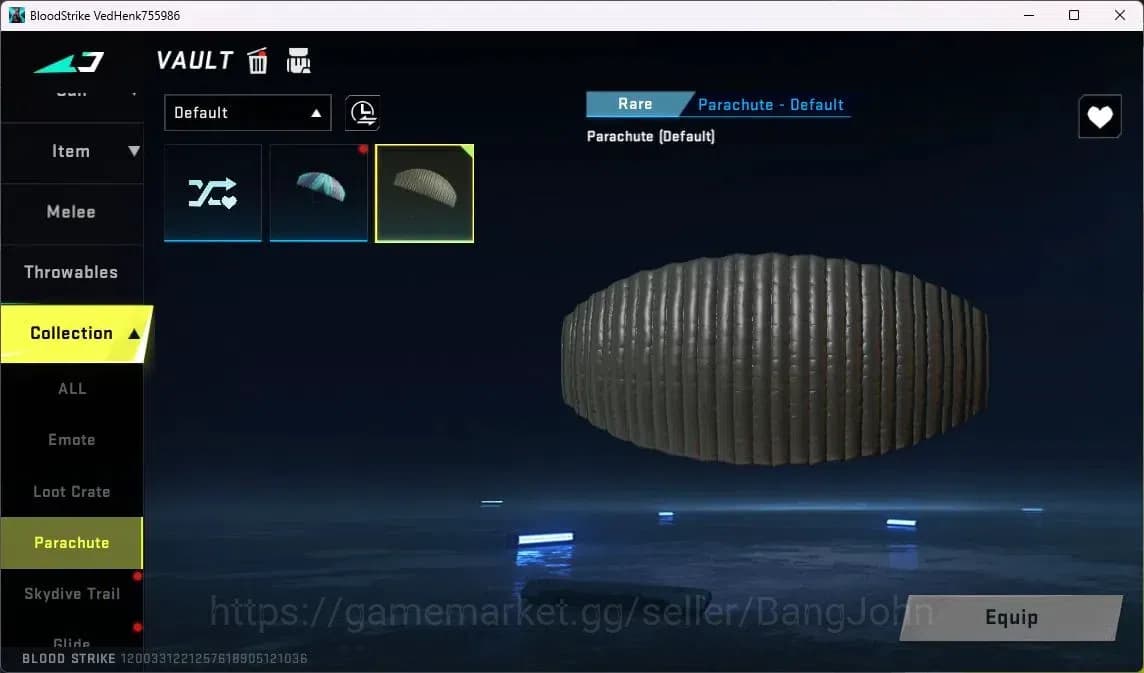Click the Equip button
1144x673 pixels.
point(1011,618)
